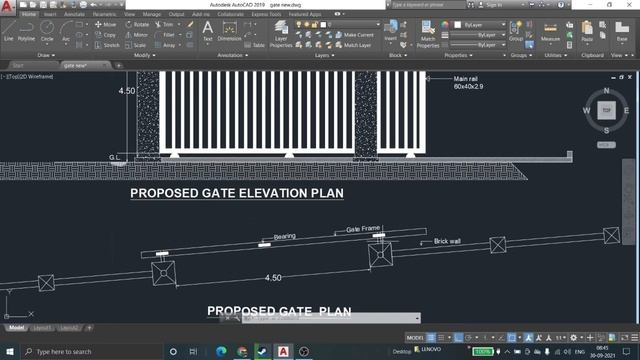Expand the Utilities panel
This screenshot has height=360, width=640.
pos(556,55)
